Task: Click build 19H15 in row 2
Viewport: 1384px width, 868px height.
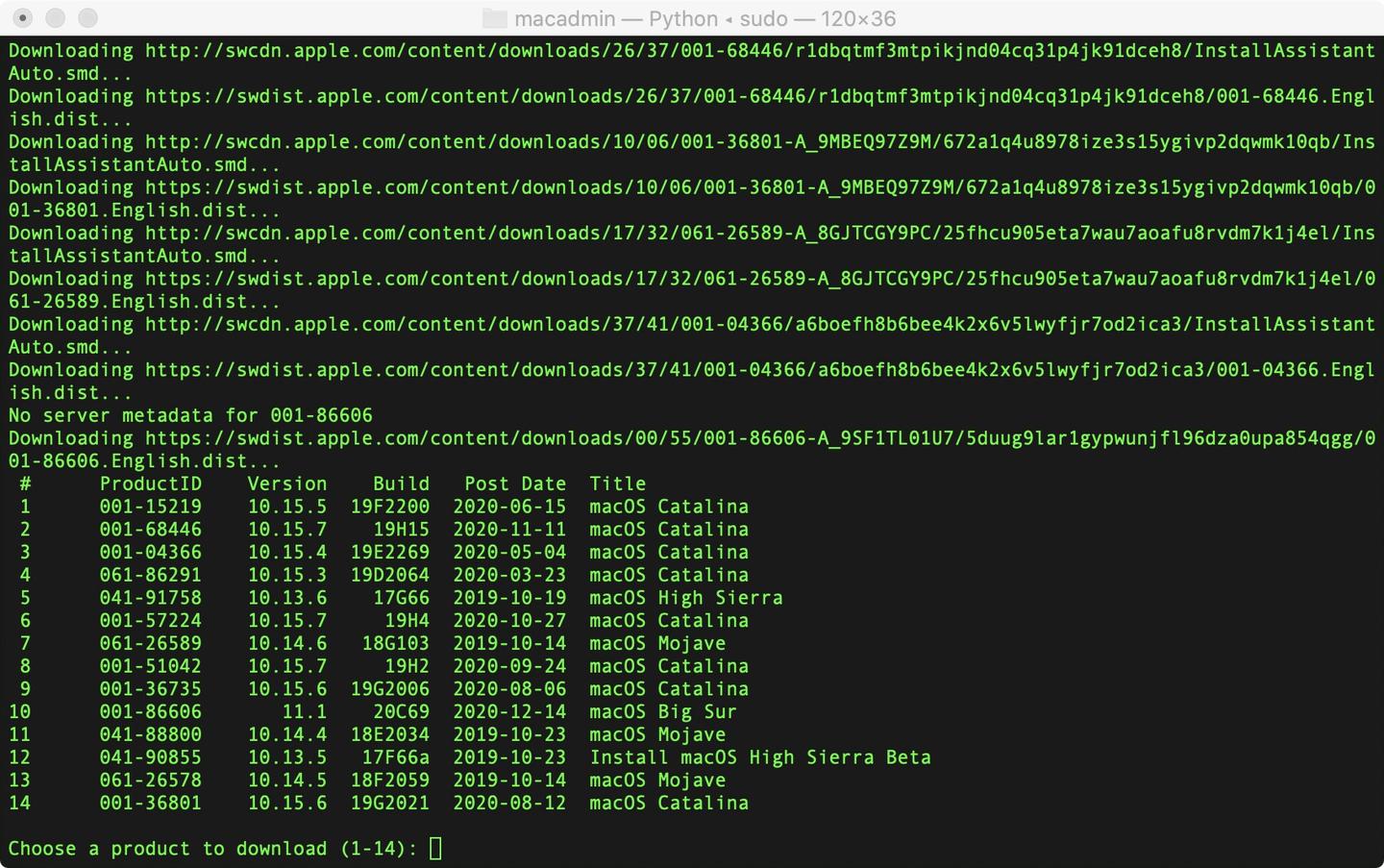Action: click(401, 530)
